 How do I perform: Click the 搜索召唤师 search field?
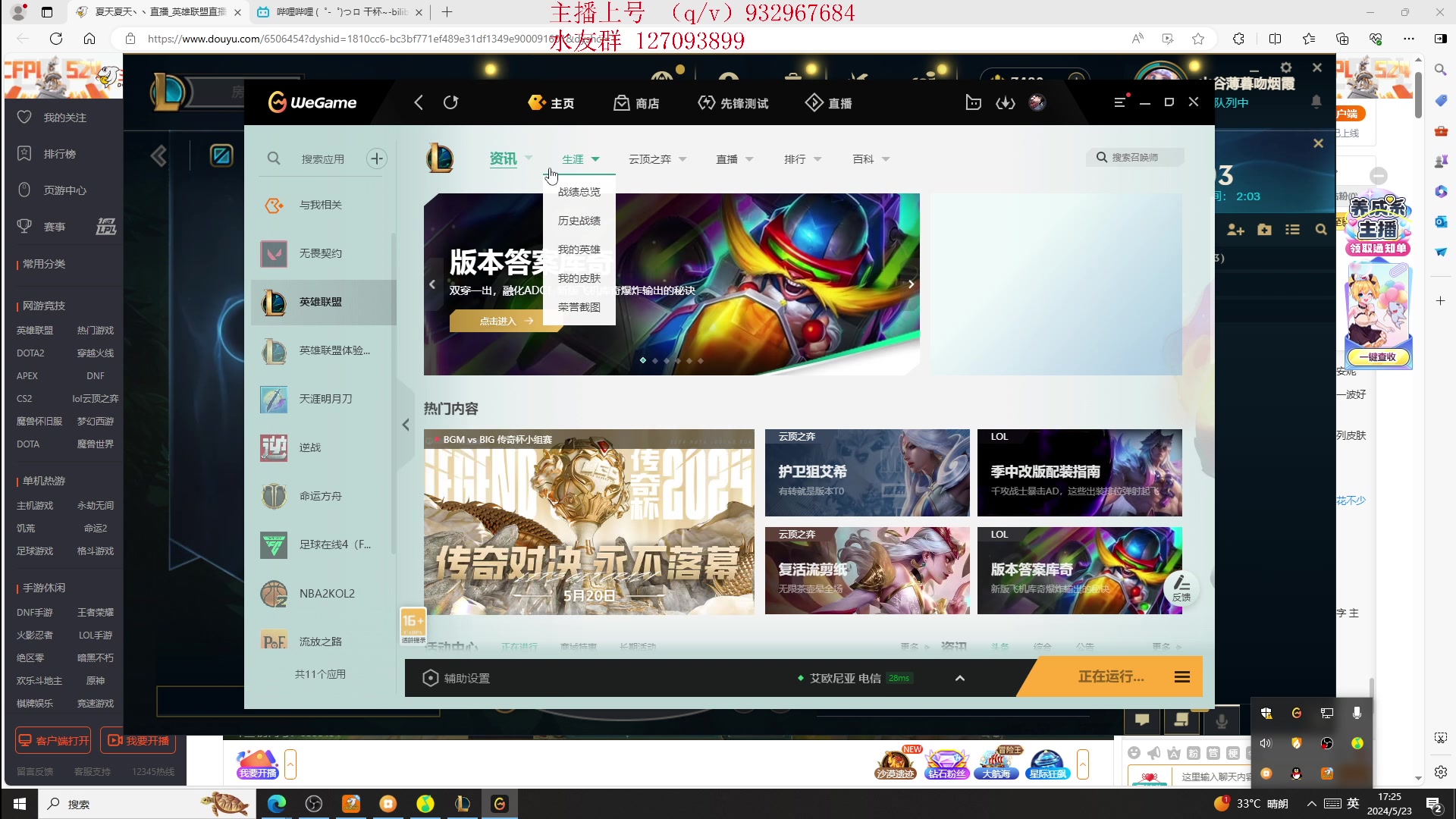coord(1135,157)
